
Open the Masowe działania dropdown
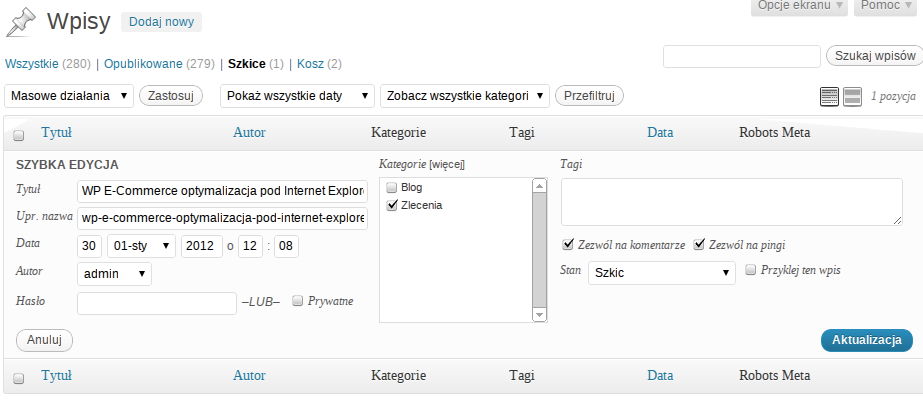coord(70,96)
